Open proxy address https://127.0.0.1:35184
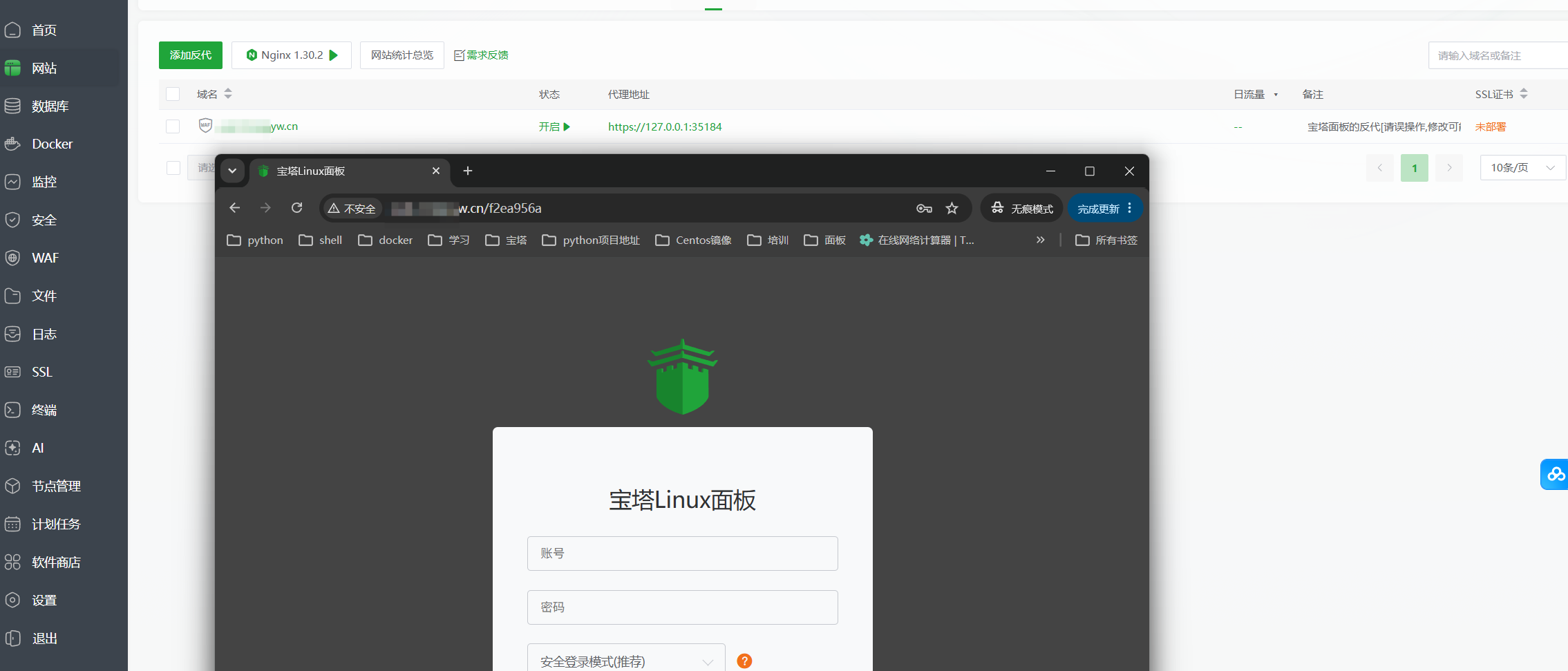The width and height of the screenshot is (1568, 671). (x=665, y=127)
